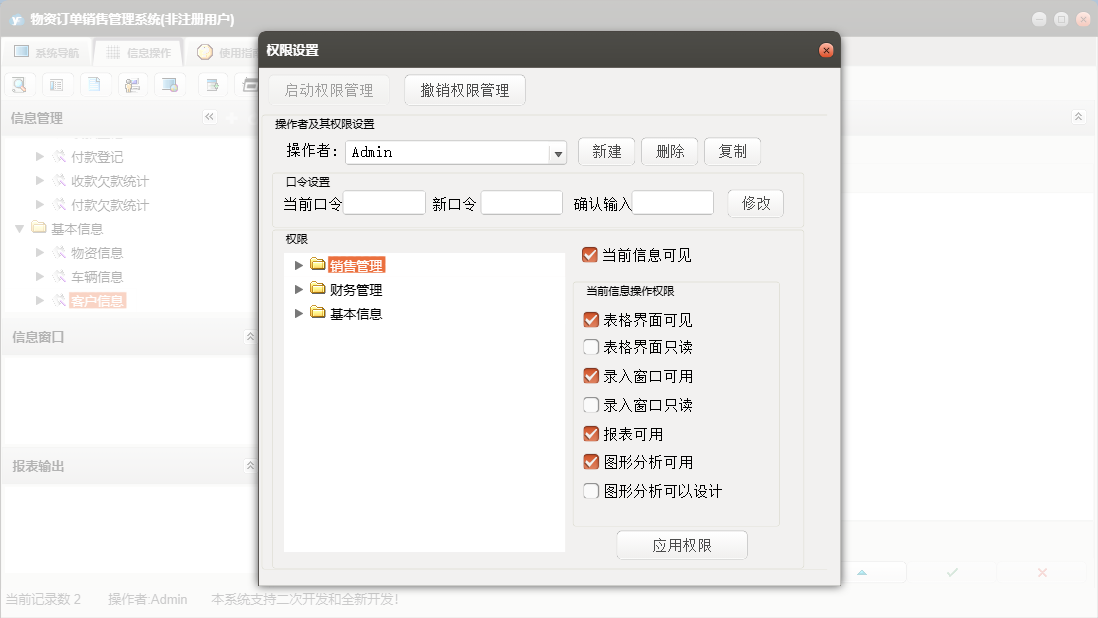Click the magnifier search toolbar icon
The image size is (1098, 618).
(19, 84)
